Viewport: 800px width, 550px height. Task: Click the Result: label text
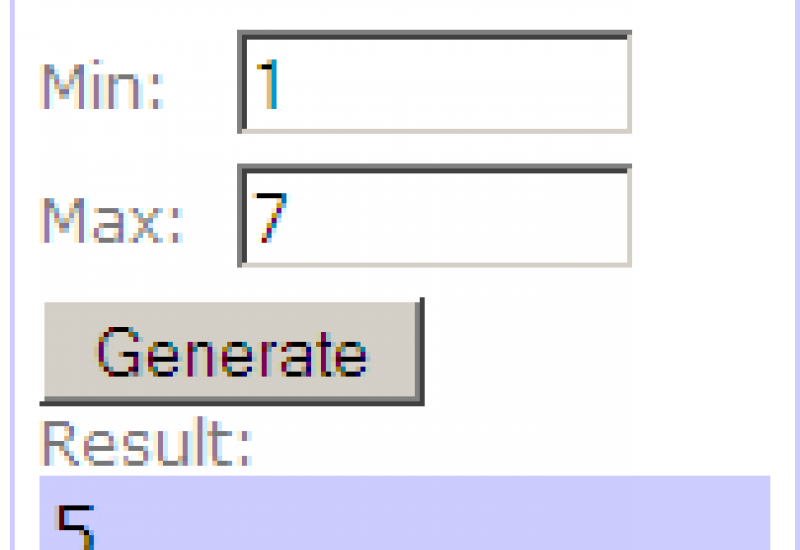tap(146, 443)
